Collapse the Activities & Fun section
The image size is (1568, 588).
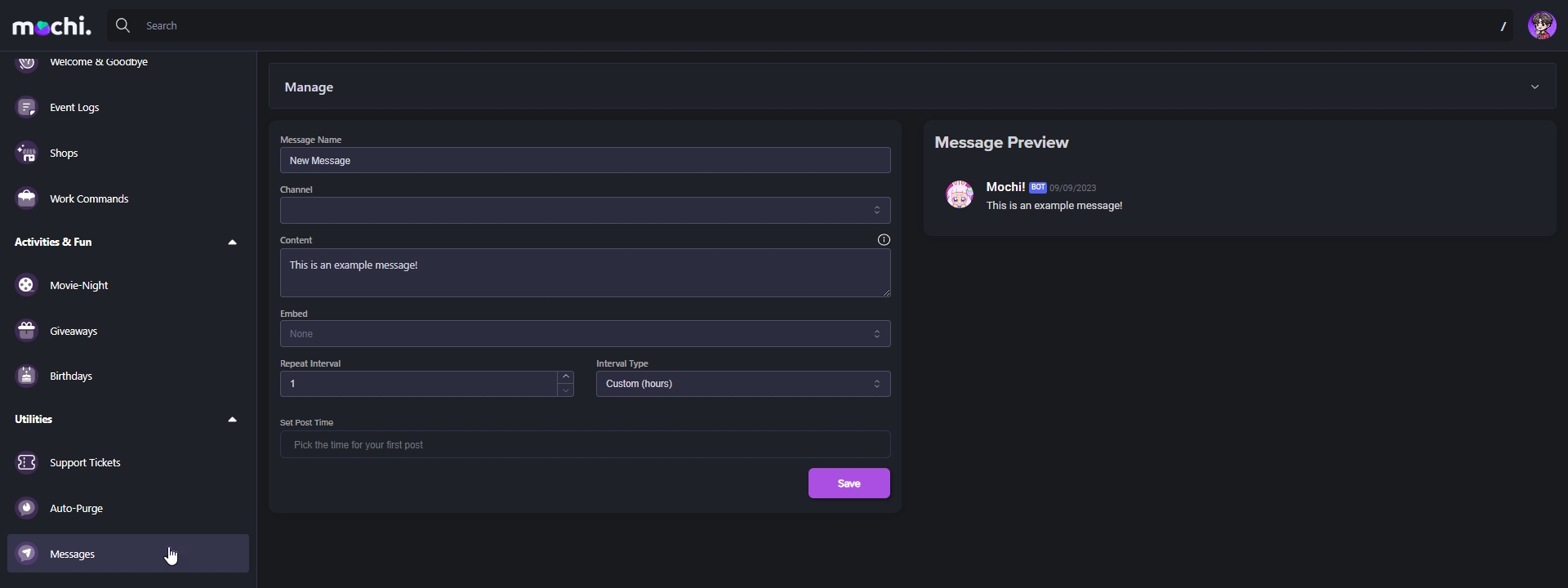232,243
